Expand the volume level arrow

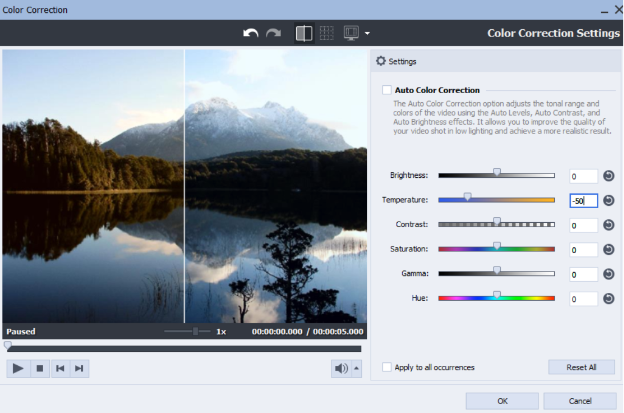[x=357, y=368]
